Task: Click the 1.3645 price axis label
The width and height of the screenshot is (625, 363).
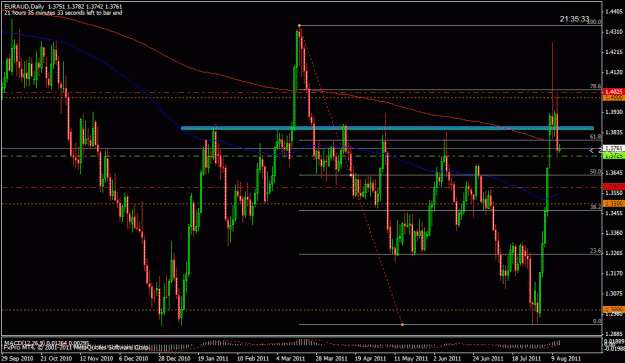Action: (x=614, y=173)
